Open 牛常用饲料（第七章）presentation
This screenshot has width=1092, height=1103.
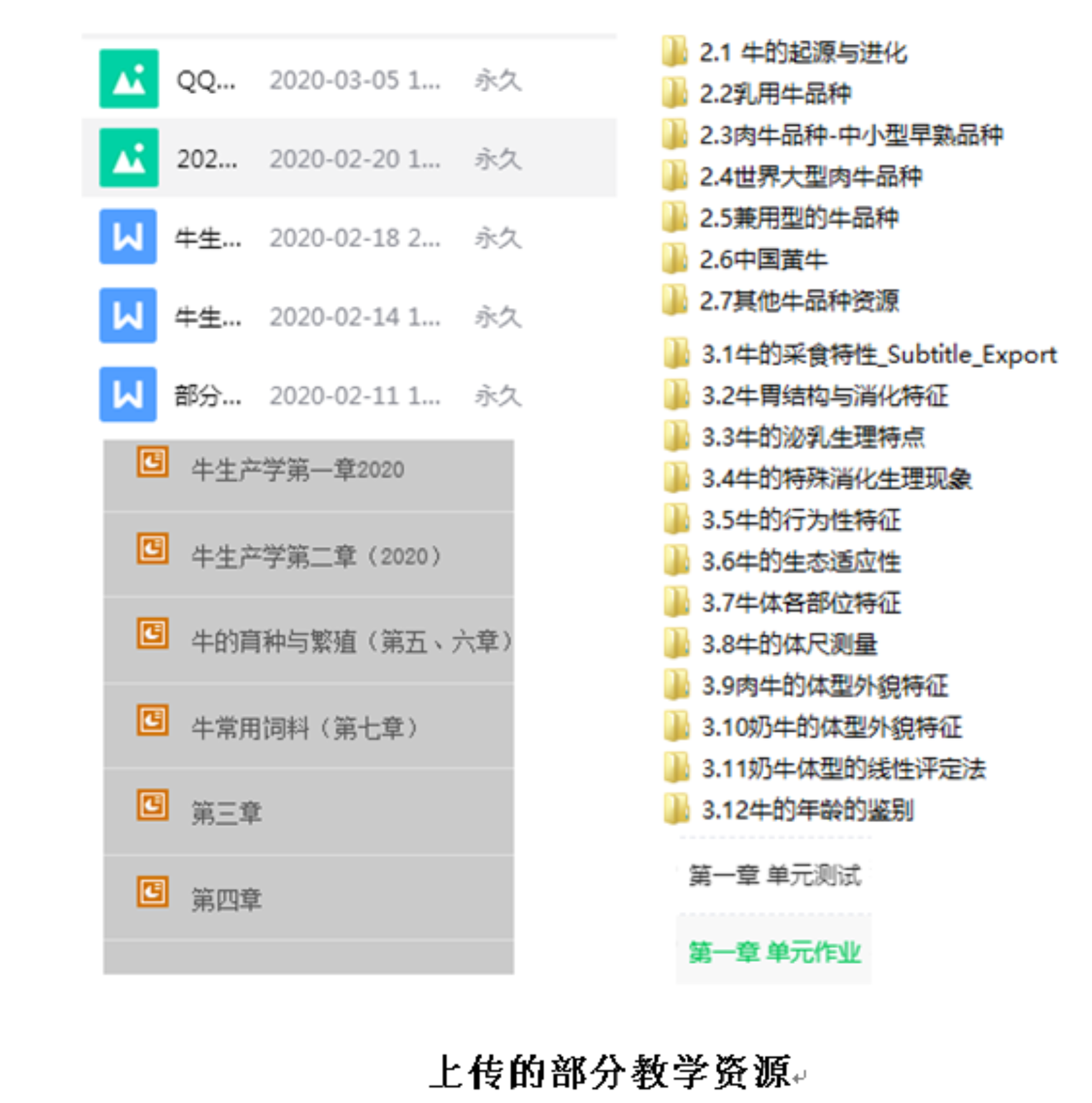click(x=305, y=728)
